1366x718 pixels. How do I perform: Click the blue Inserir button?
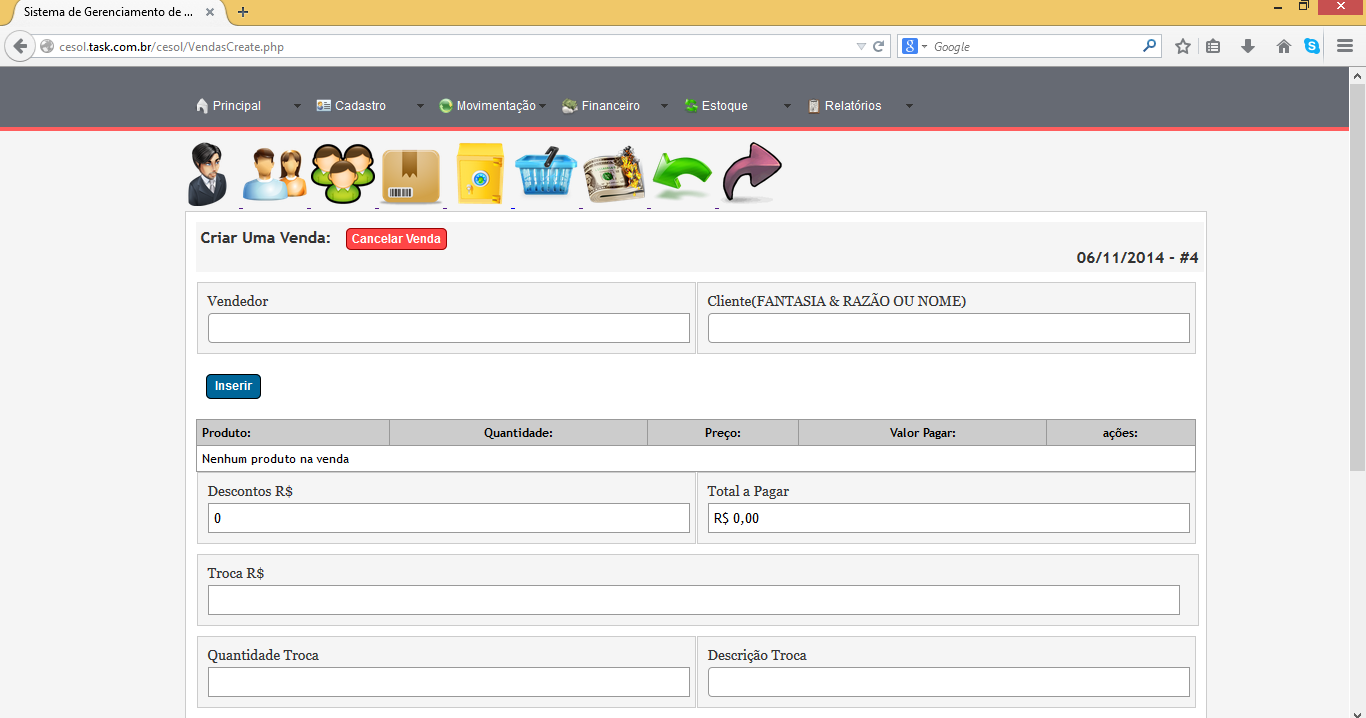(x=233, y=386)
